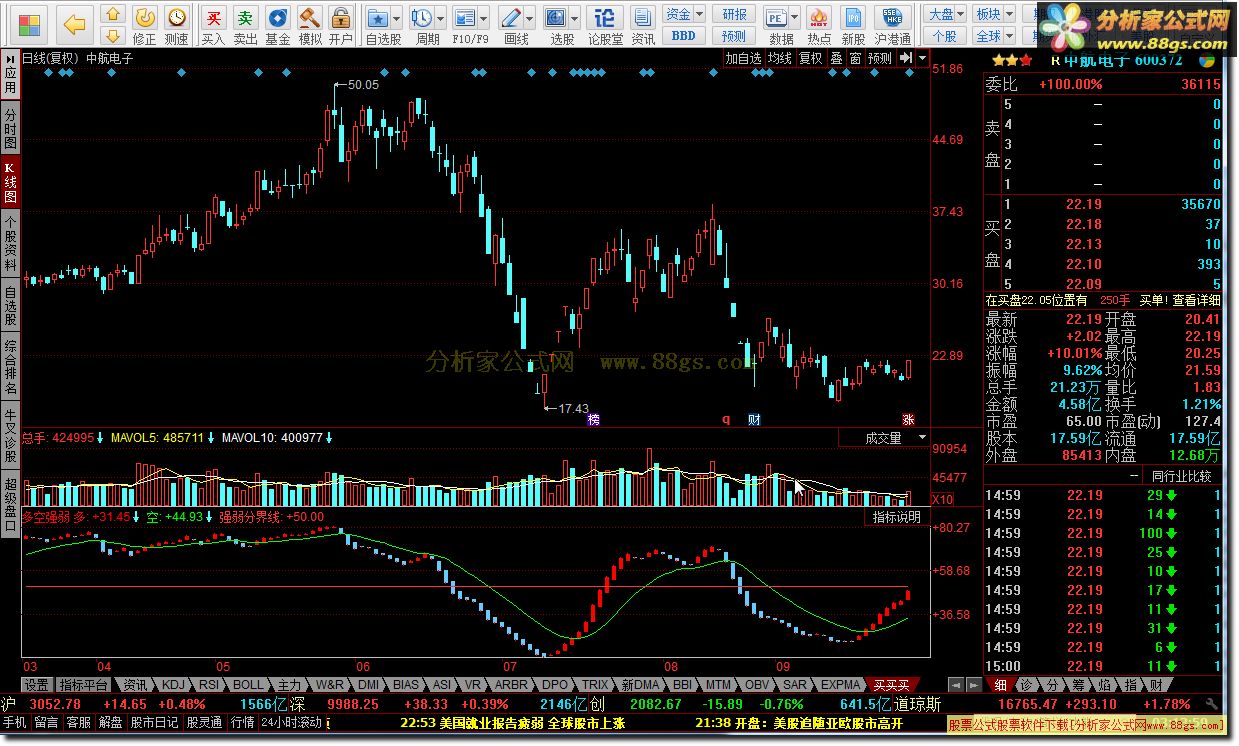
Task: Expand the 画线 drawing tools dropdown
Action: pos(528,17)
